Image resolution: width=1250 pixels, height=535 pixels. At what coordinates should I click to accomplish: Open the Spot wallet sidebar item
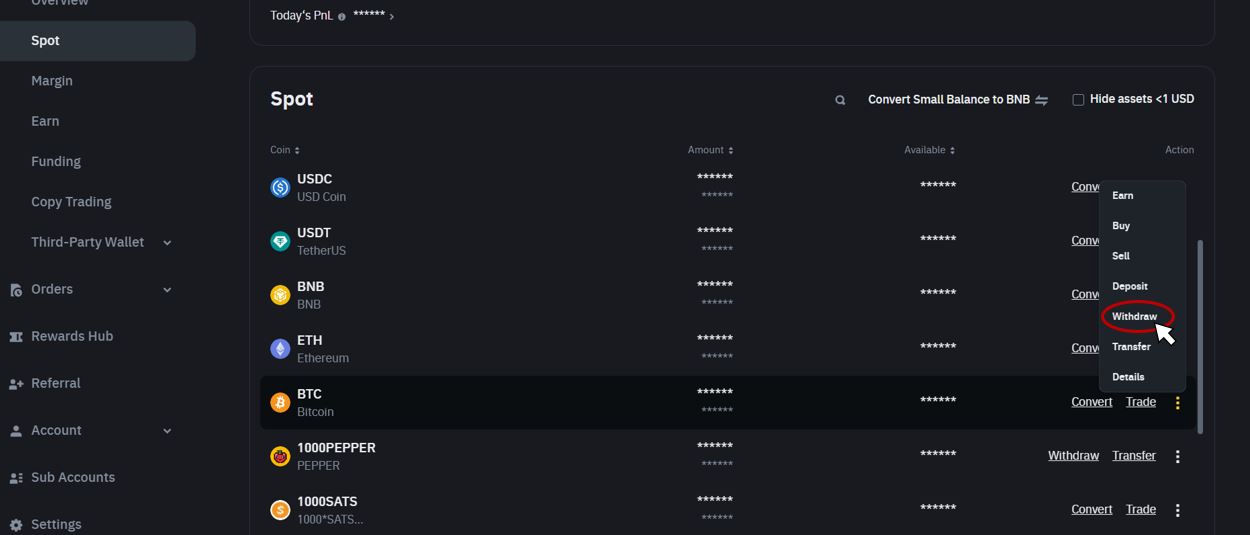(x=97, y=41)
